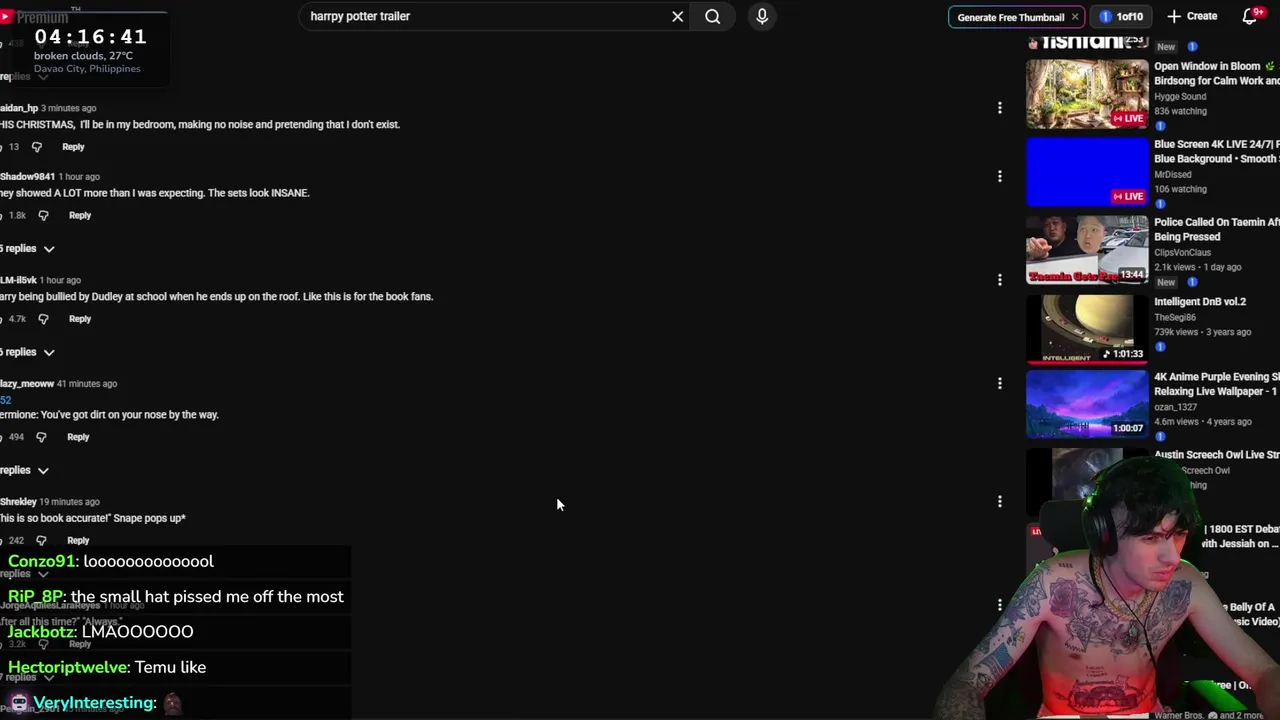Reply to Shadow9841's comment
Viewport: 1280px width, 720px height.
point(79,215)
